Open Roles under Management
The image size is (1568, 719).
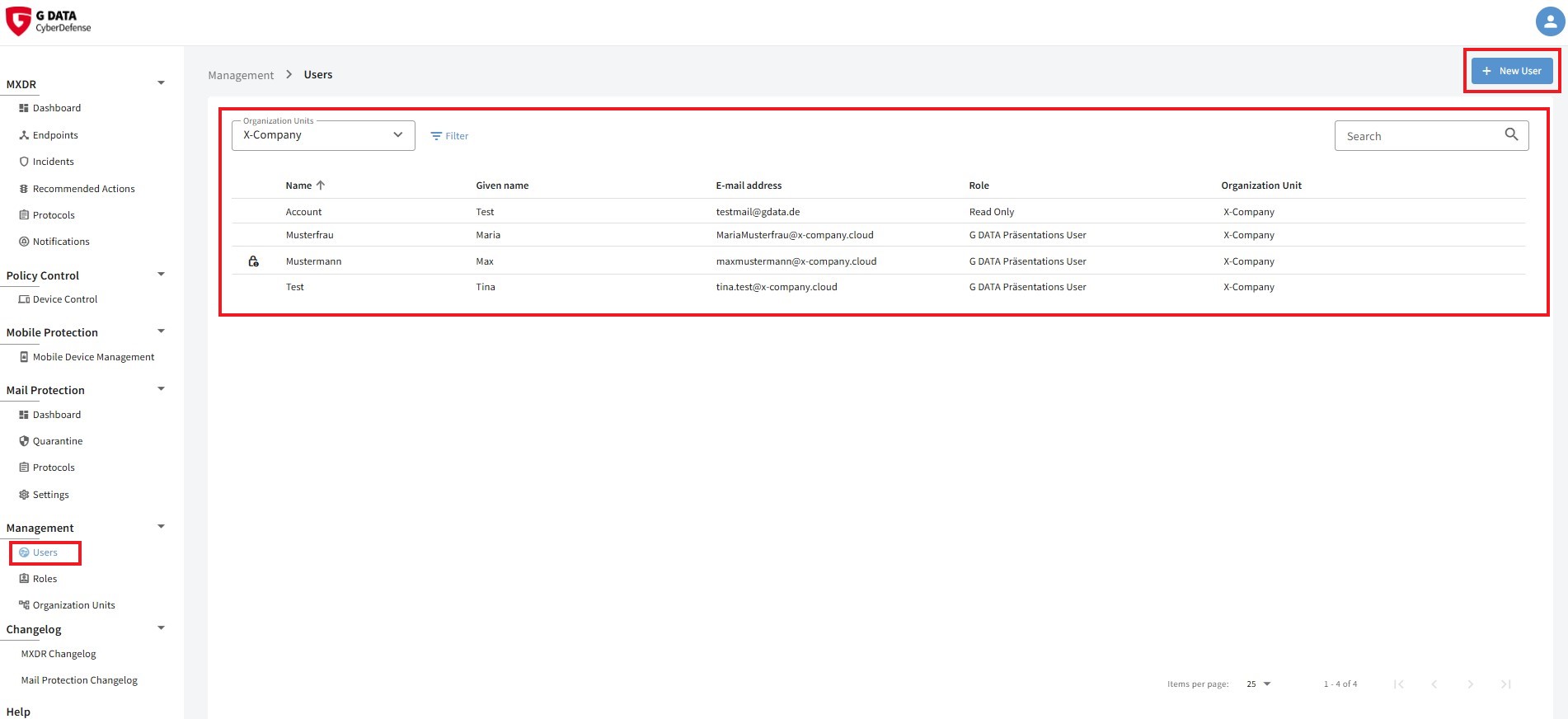pos(45,579)
